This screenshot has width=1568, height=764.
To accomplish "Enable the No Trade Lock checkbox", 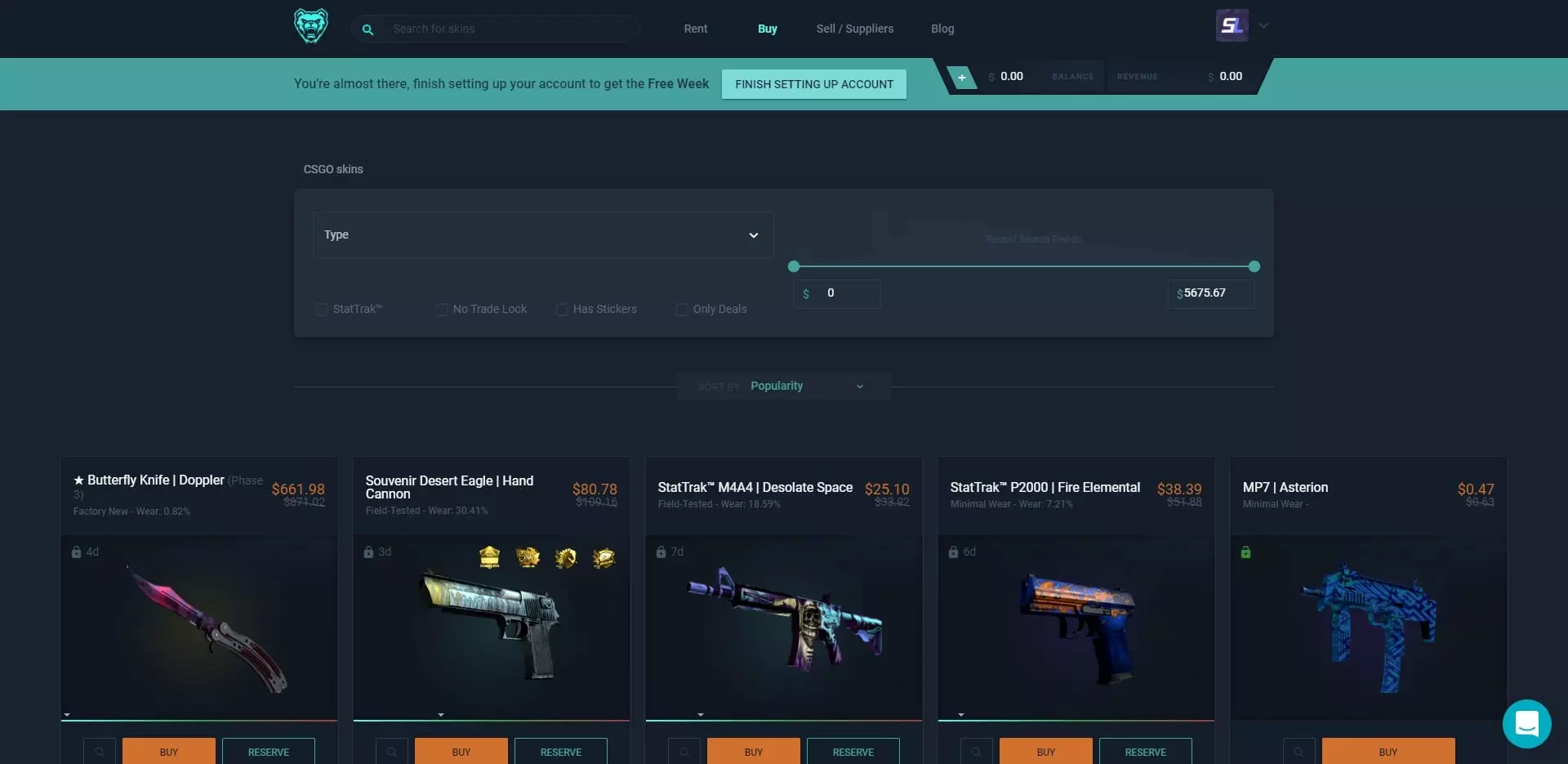I will click(x=442, y=310).
